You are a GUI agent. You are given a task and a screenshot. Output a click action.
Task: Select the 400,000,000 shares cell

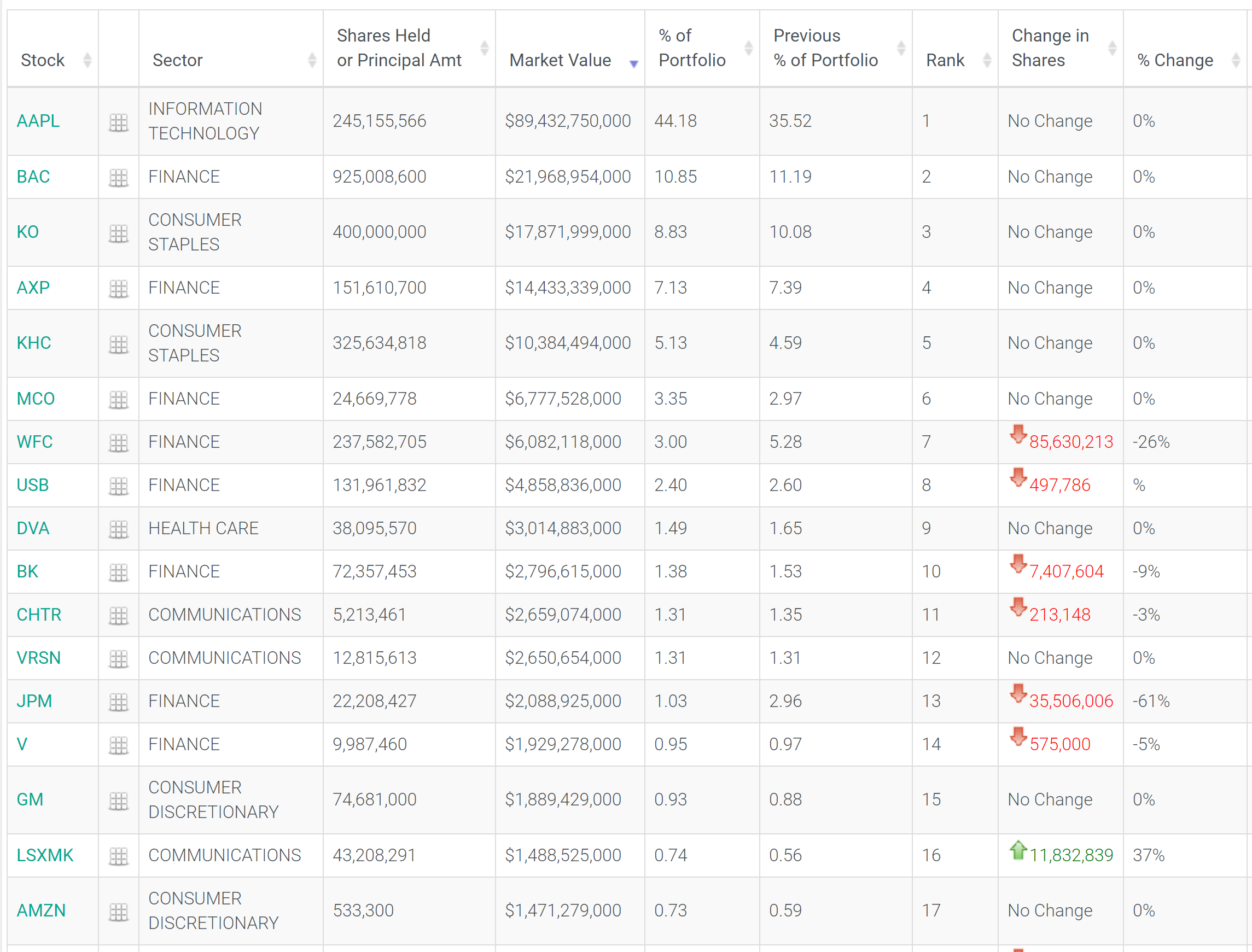click(409, 232)
